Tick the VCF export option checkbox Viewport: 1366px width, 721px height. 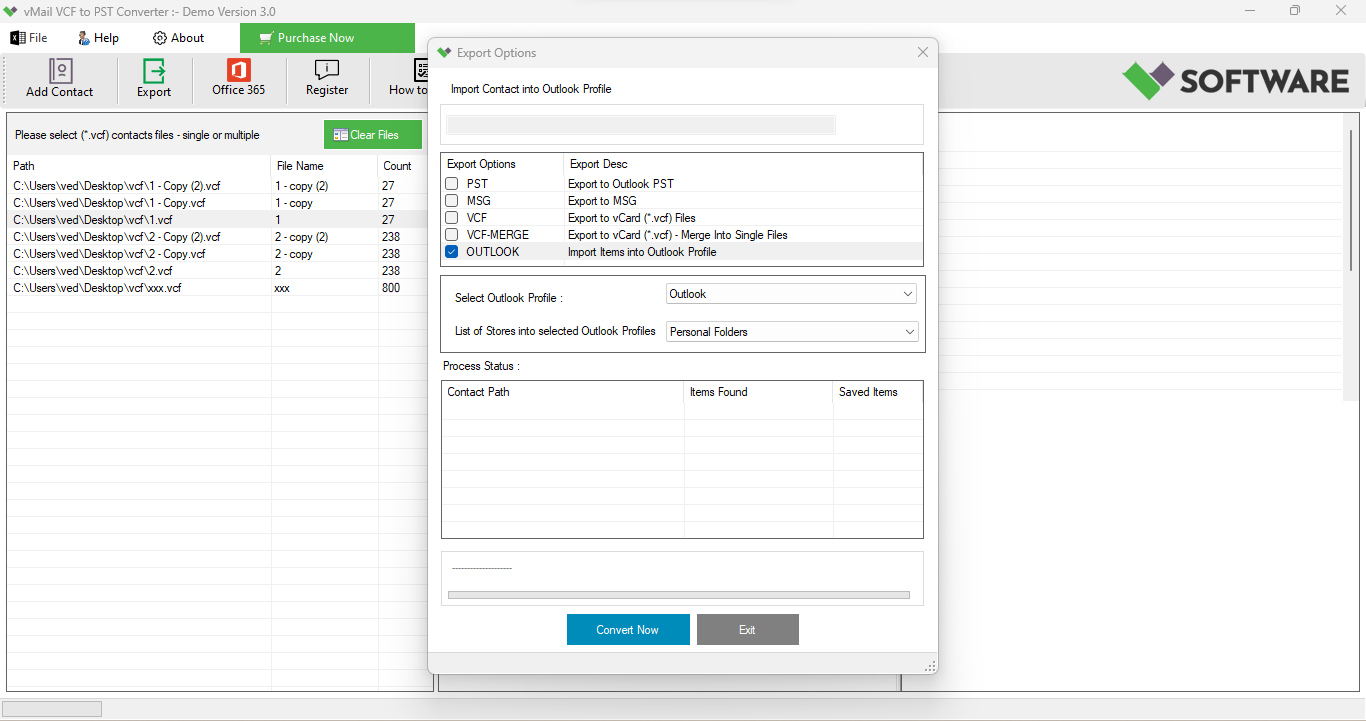coord(452,218)
